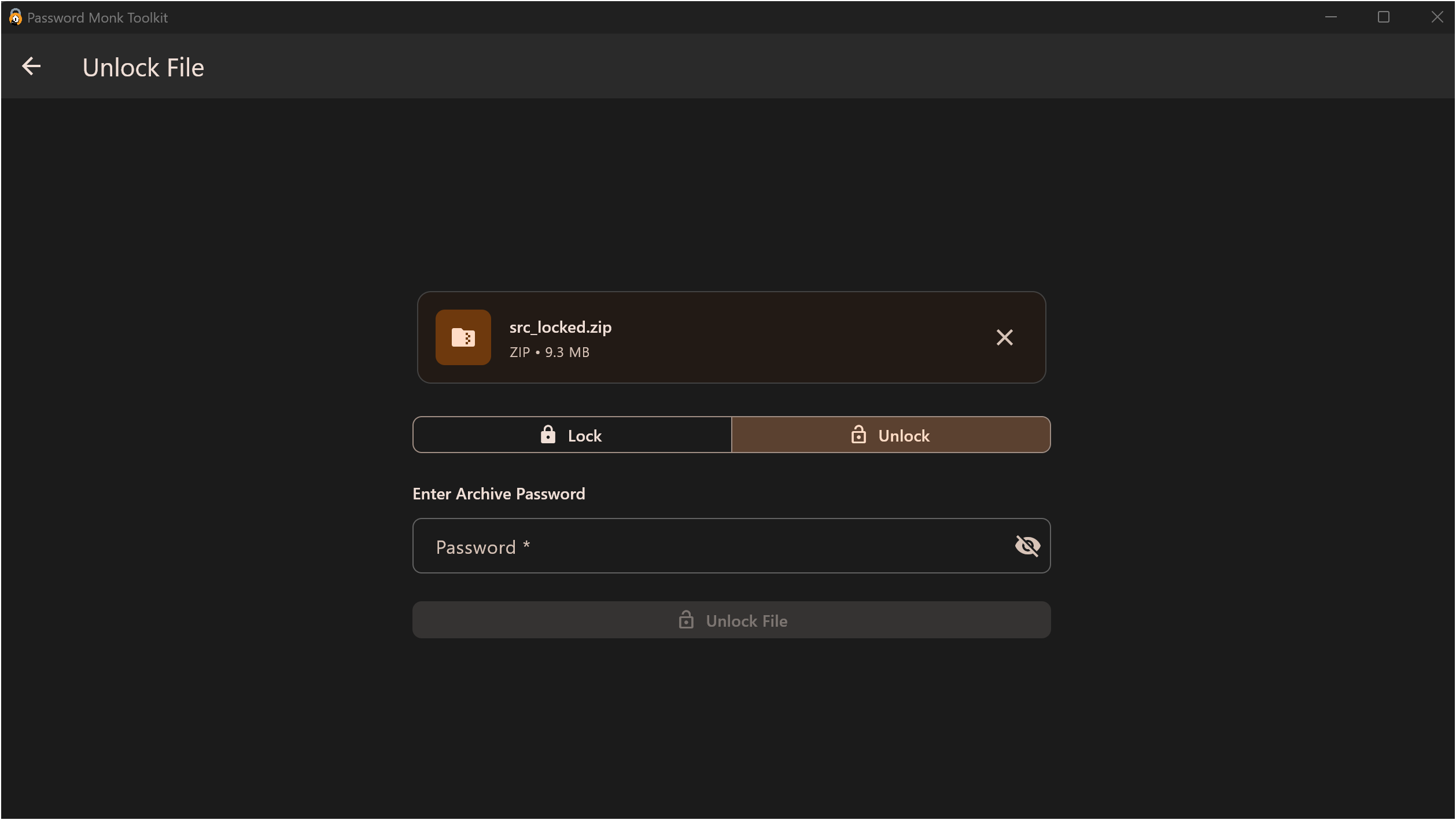This screenshot has width=1456, height=820.
Task: Click the ZIP 9.3 MB details label
Action: (x=549, y=352)
